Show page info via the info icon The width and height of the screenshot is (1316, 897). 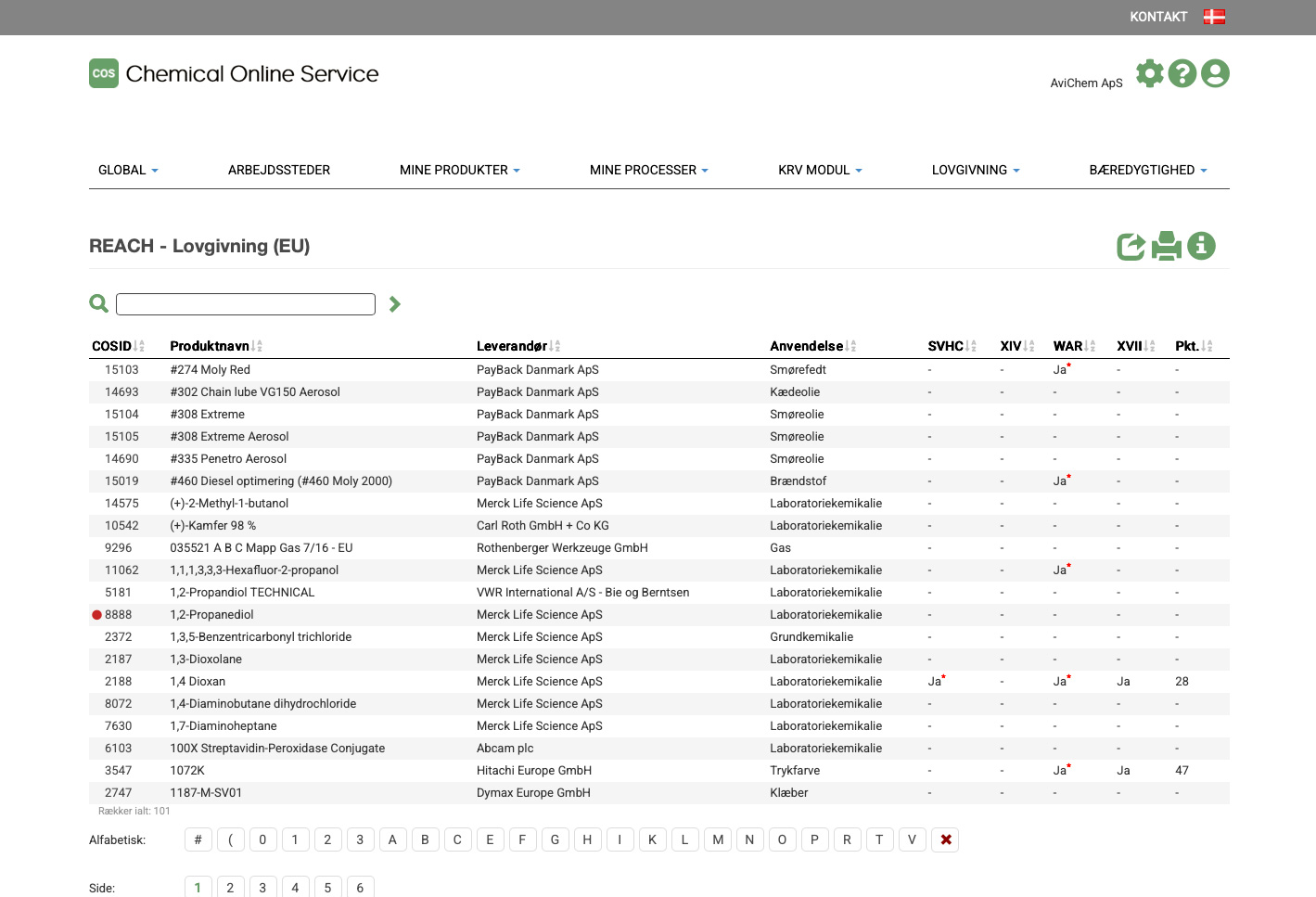[x=1201, y=246]
